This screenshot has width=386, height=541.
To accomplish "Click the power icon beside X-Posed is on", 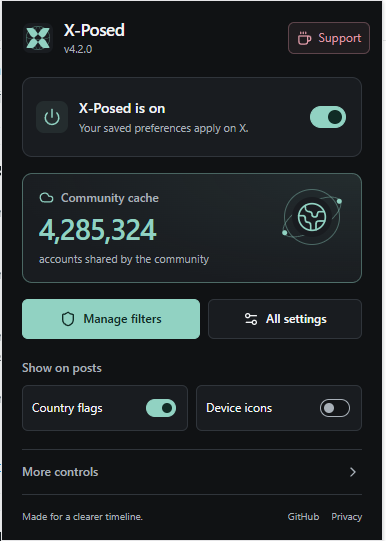I will coord(52,117).
